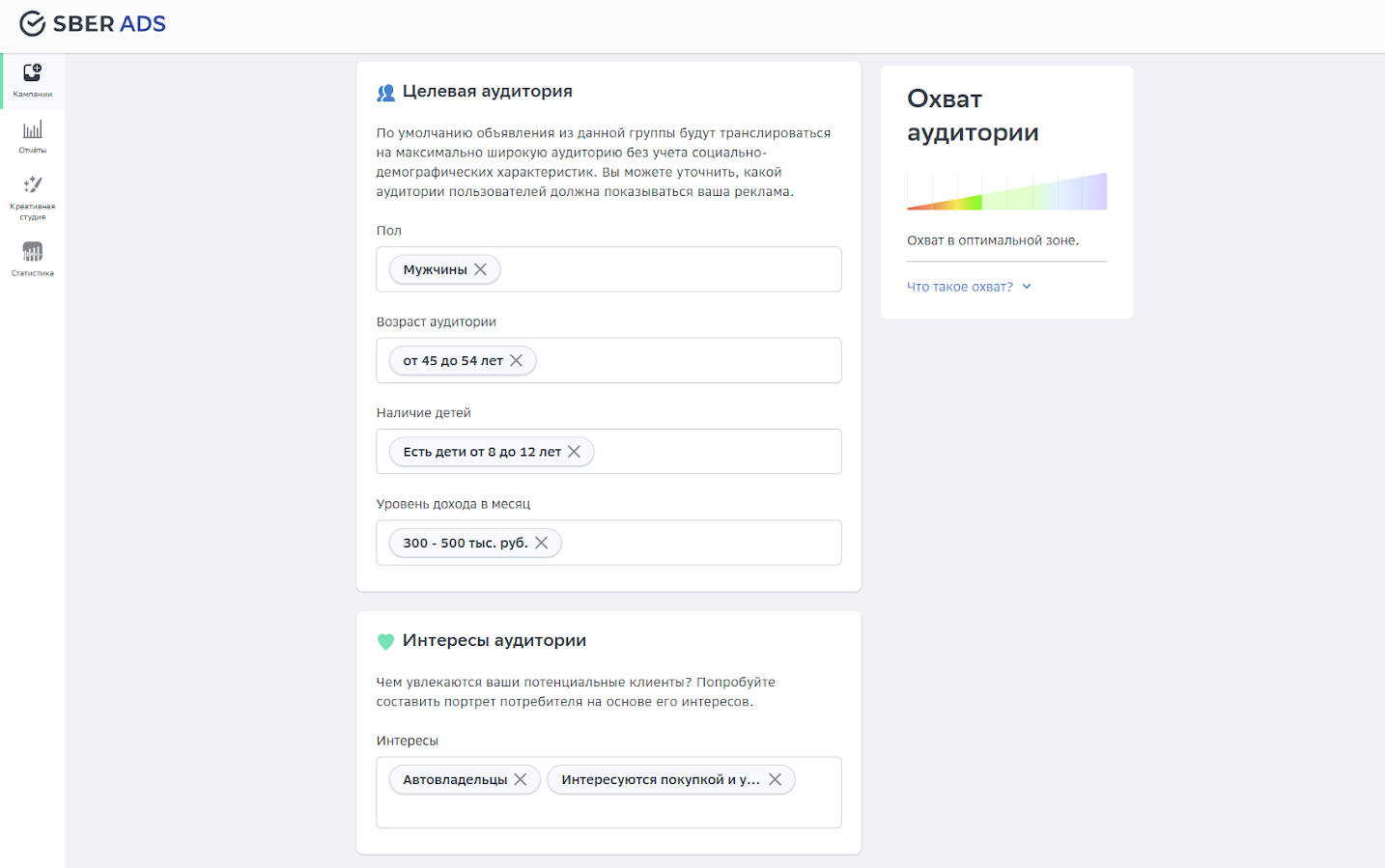
Task: Click the Sber Ads logo
Action: 93,24
